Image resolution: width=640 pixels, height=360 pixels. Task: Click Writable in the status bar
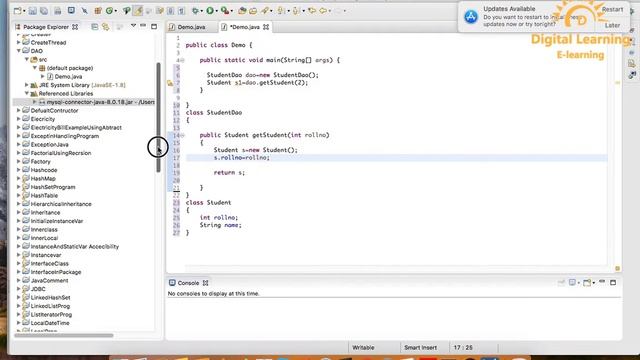363,348
